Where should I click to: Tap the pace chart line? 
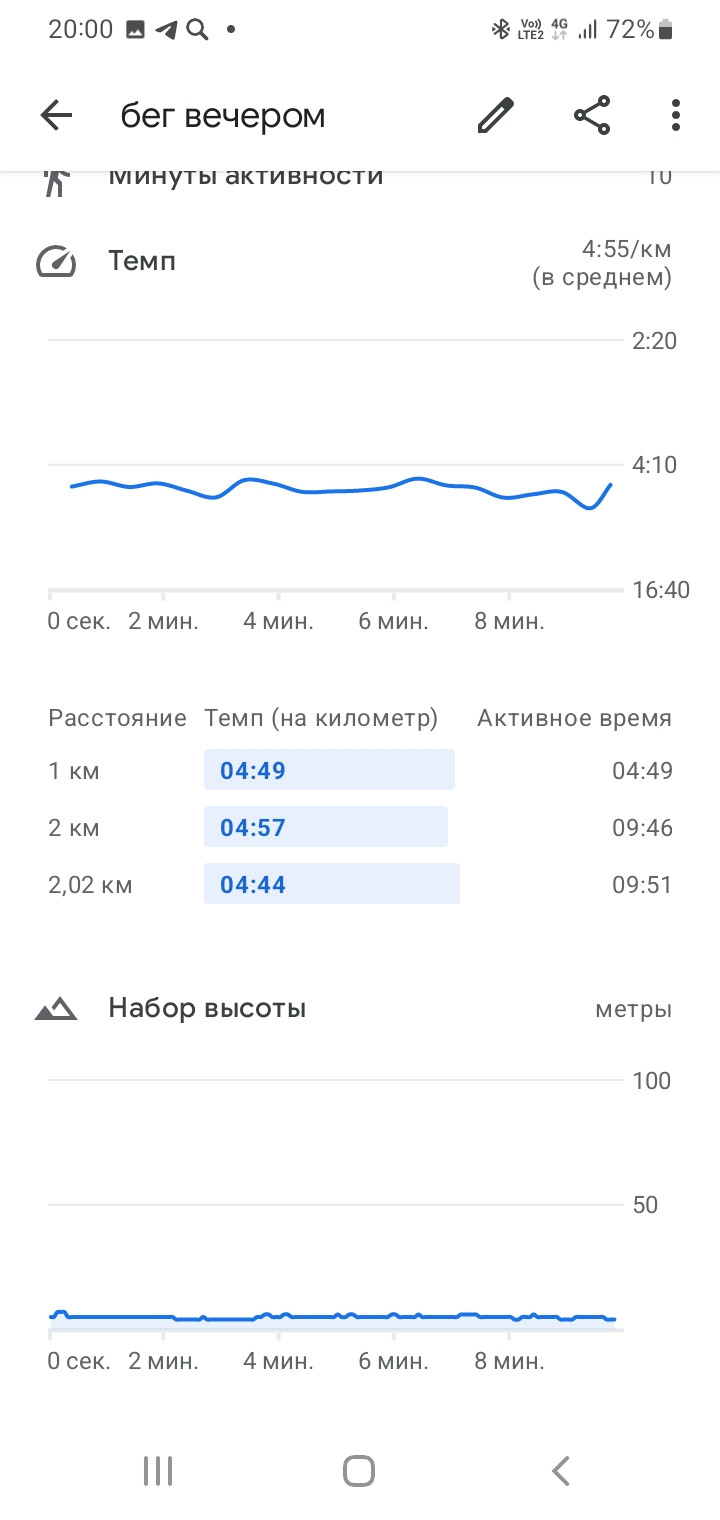(340, 490)
